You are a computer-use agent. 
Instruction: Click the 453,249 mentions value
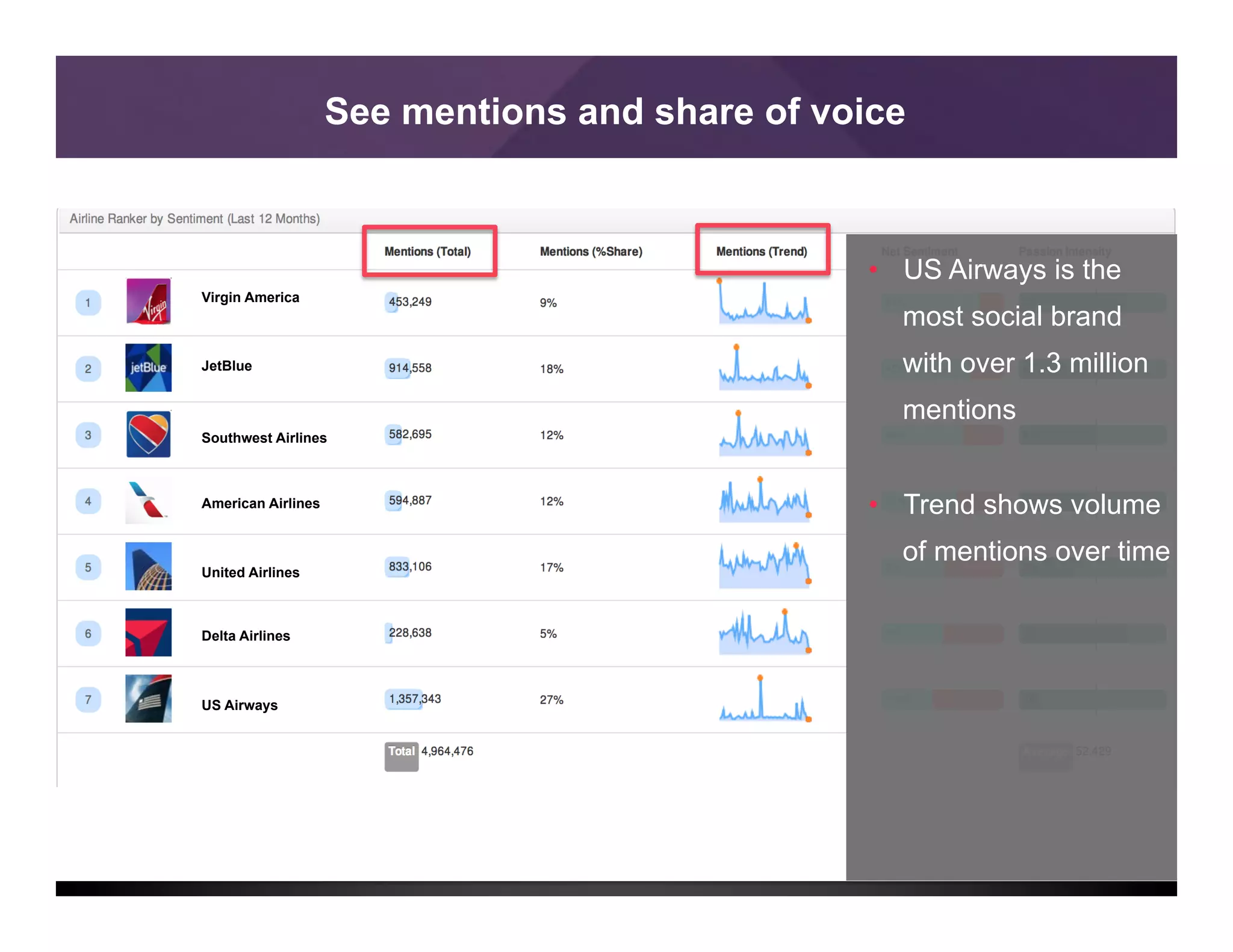click(x=409, y=301)
